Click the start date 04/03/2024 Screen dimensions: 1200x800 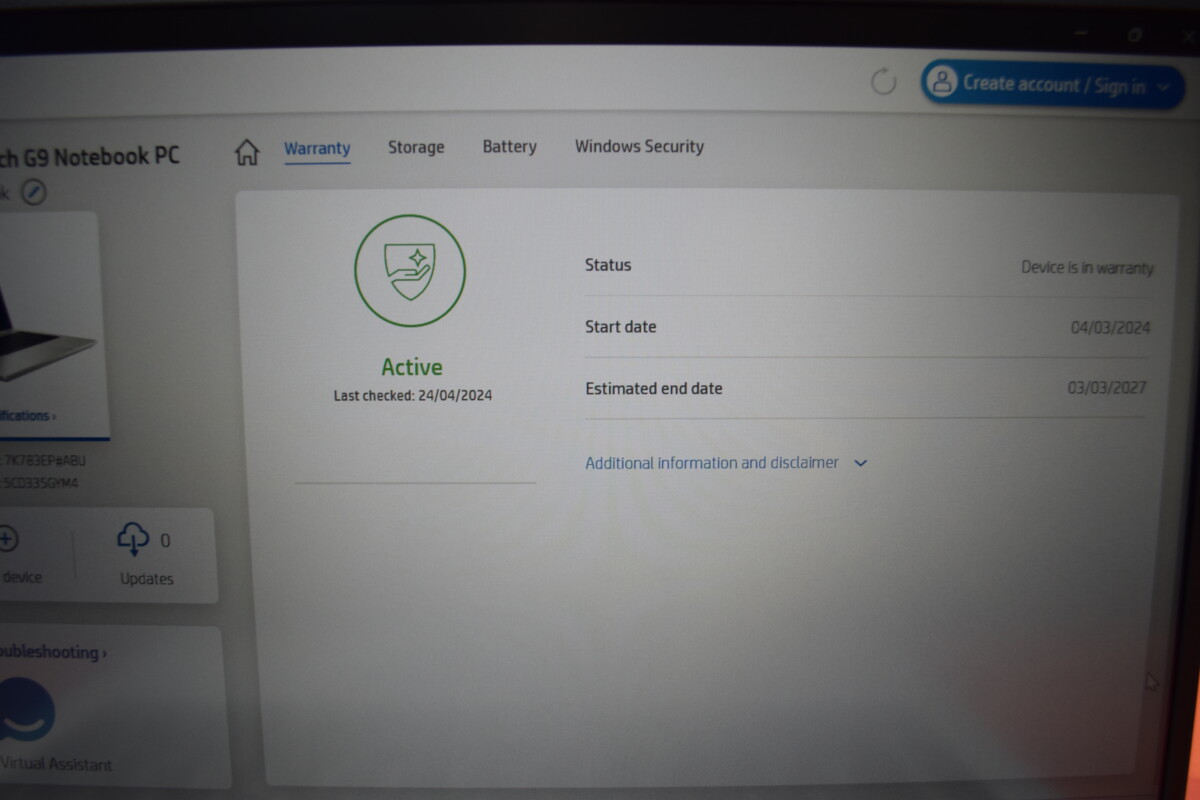point(1110,327)
